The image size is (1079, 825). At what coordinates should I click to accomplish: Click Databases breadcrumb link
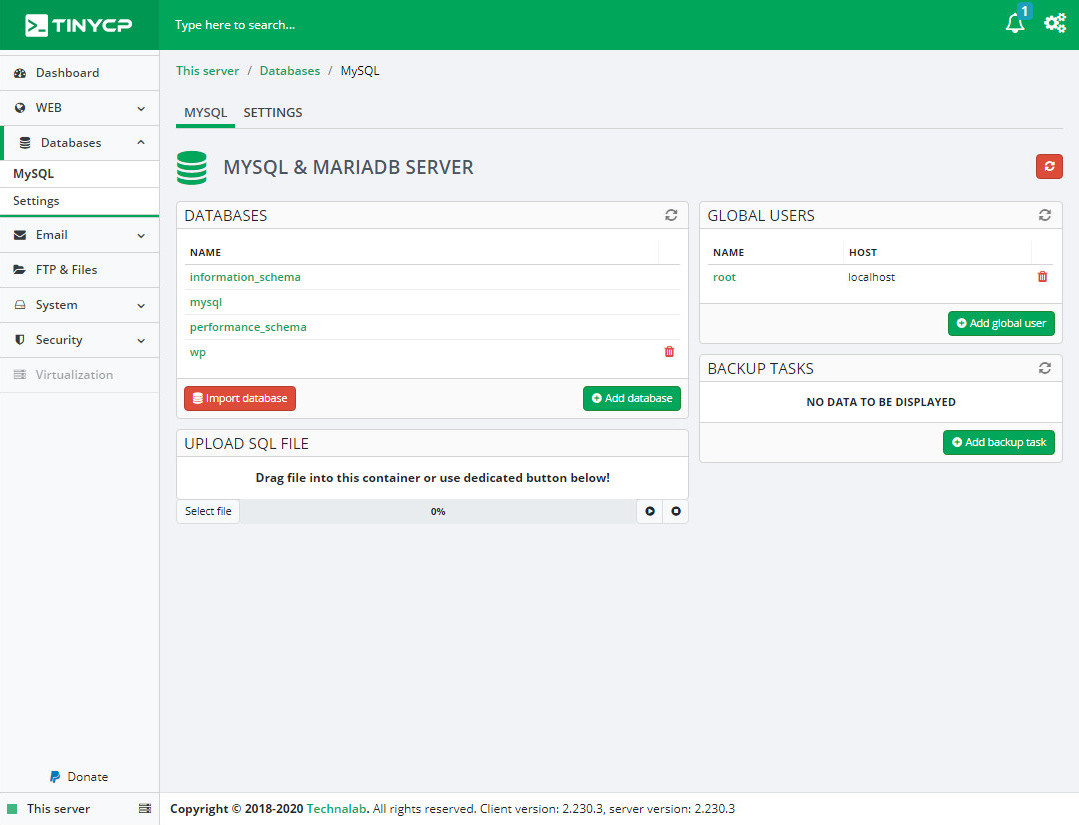click(x=290, y=71)
